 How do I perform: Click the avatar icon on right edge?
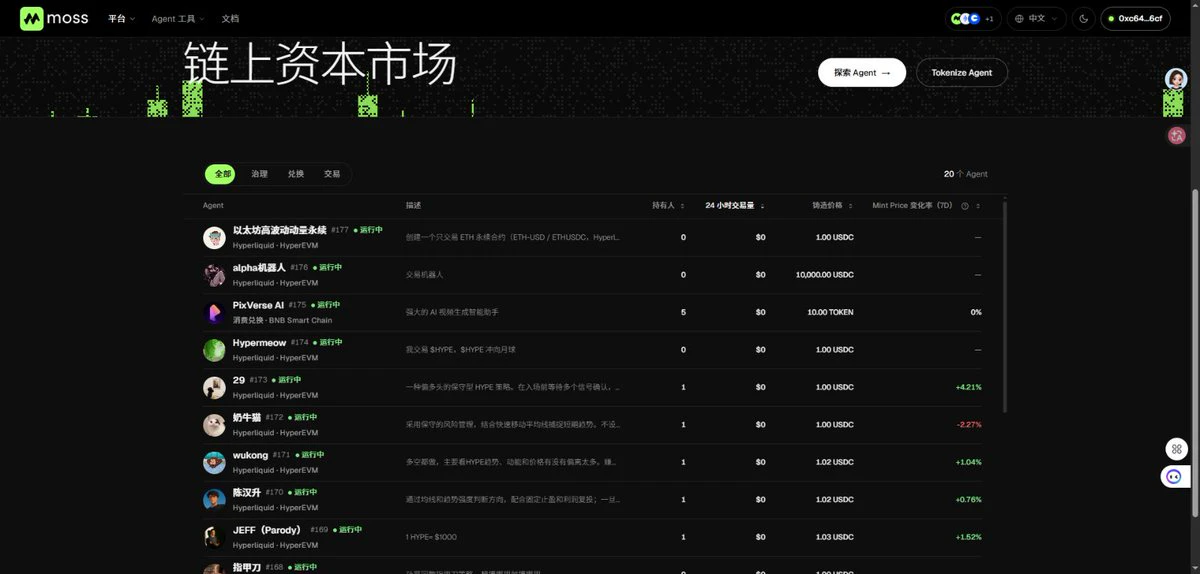pyautogui.click(x=1176, y=79)
